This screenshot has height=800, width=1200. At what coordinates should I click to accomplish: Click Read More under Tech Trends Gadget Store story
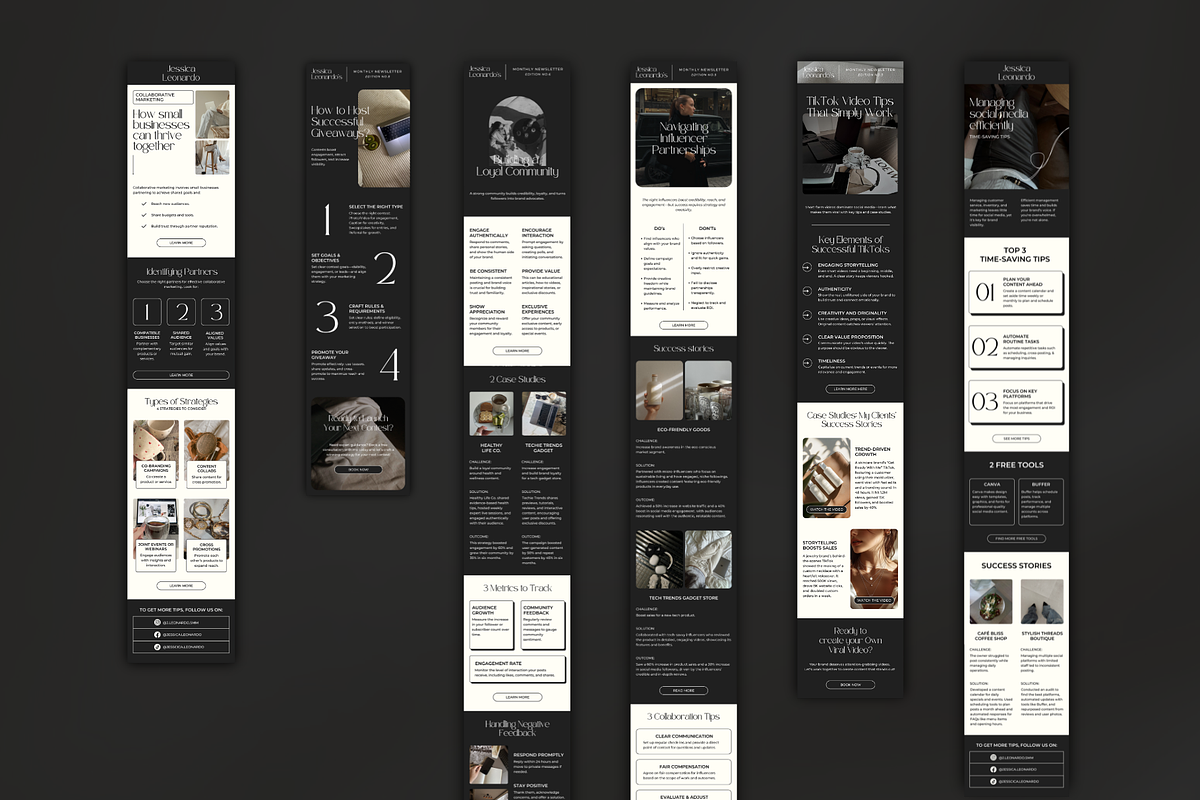click(684, 690)
